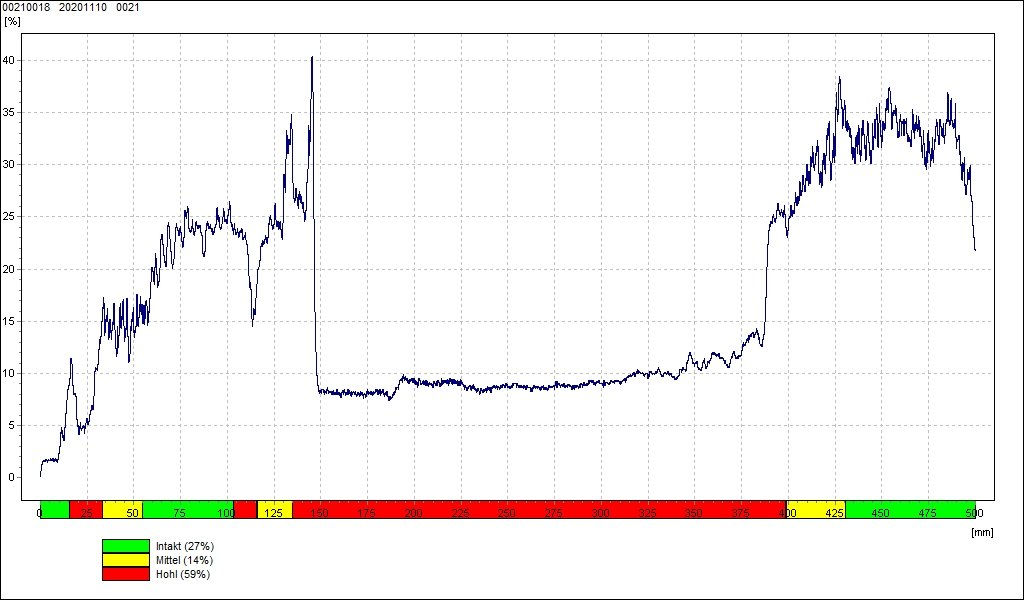Click the green Intakt legend swatch

(x=126, y=546)
